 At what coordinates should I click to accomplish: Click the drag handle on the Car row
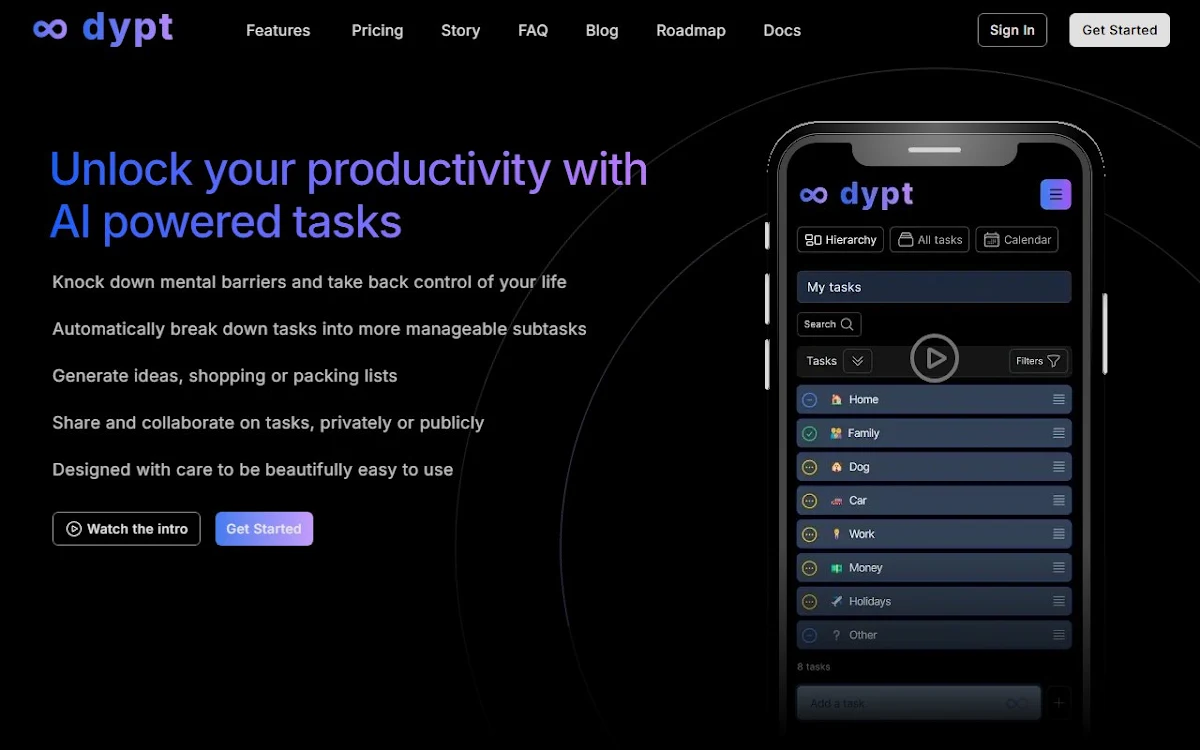coord(1059,500)
